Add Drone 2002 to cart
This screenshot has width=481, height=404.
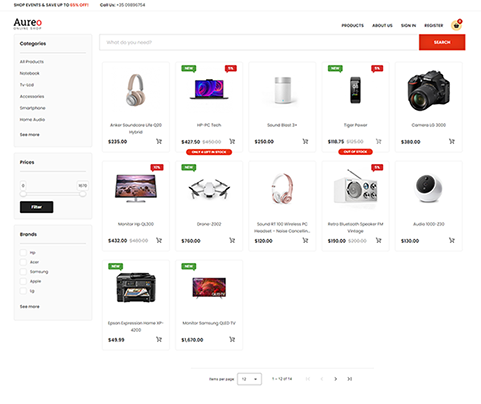[232, 240]
